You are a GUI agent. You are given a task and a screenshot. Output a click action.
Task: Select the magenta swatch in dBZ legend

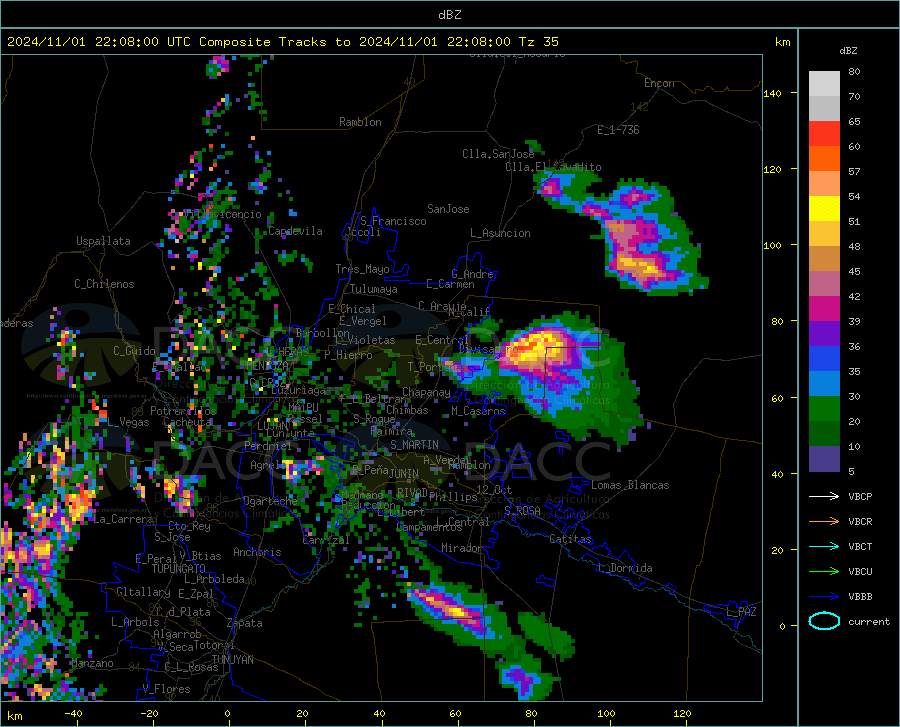824,309
